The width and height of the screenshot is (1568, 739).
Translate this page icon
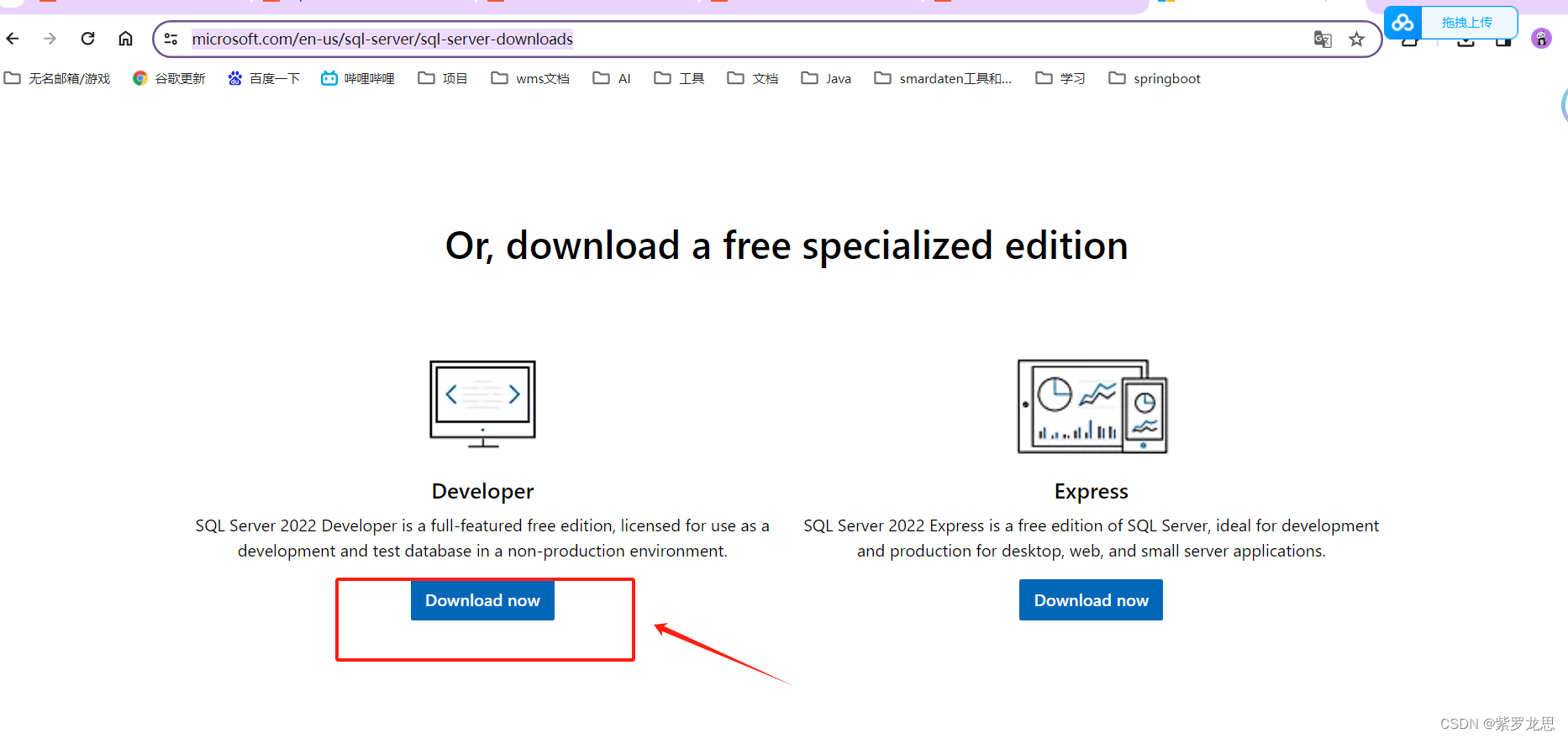pos(1323,39)
